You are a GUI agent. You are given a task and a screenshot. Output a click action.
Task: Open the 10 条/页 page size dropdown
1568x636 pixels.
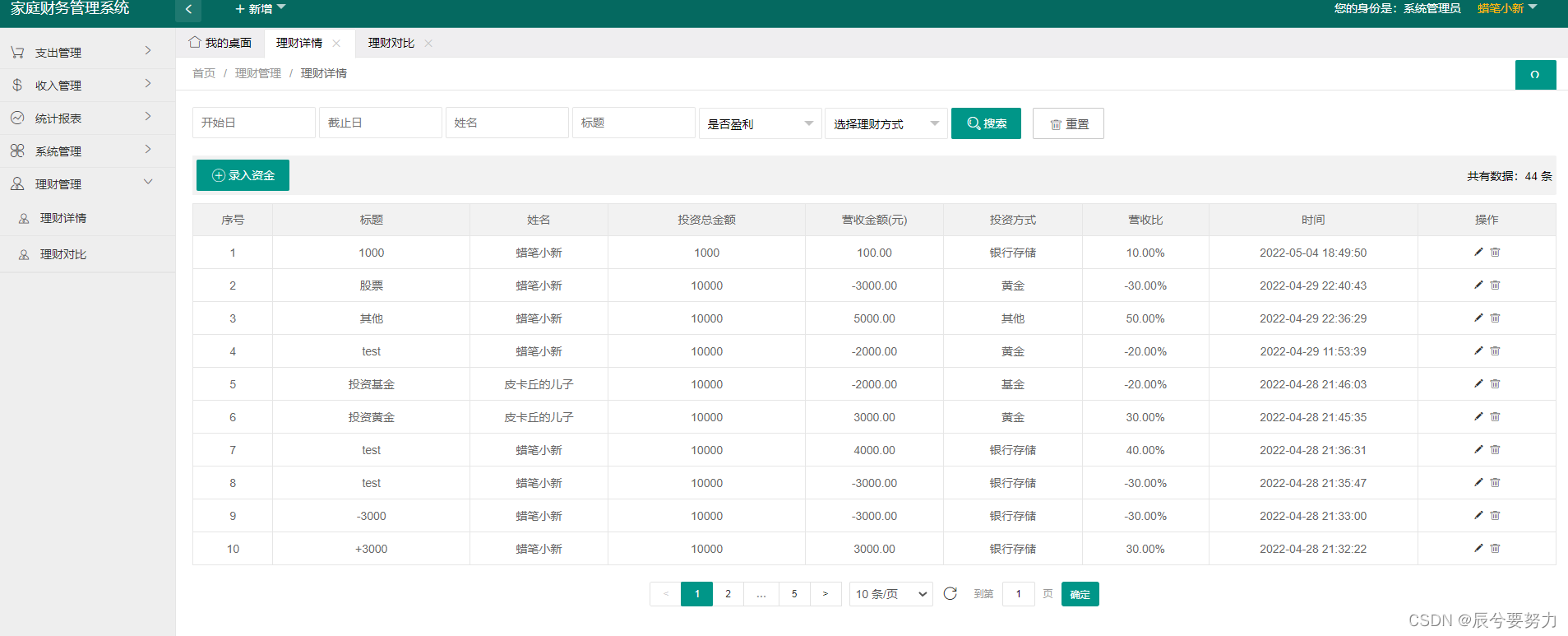(x=890, y=594)
